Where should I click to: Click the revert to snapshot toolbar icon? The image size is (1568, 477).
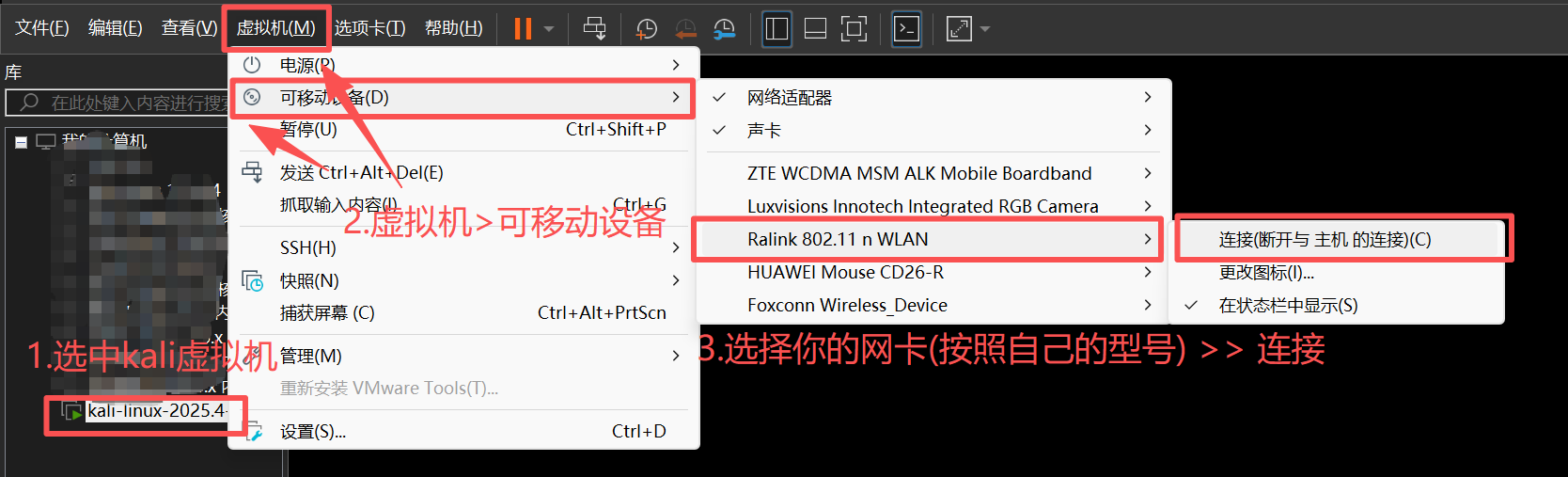pyautogui.click(x=685, y=29)
